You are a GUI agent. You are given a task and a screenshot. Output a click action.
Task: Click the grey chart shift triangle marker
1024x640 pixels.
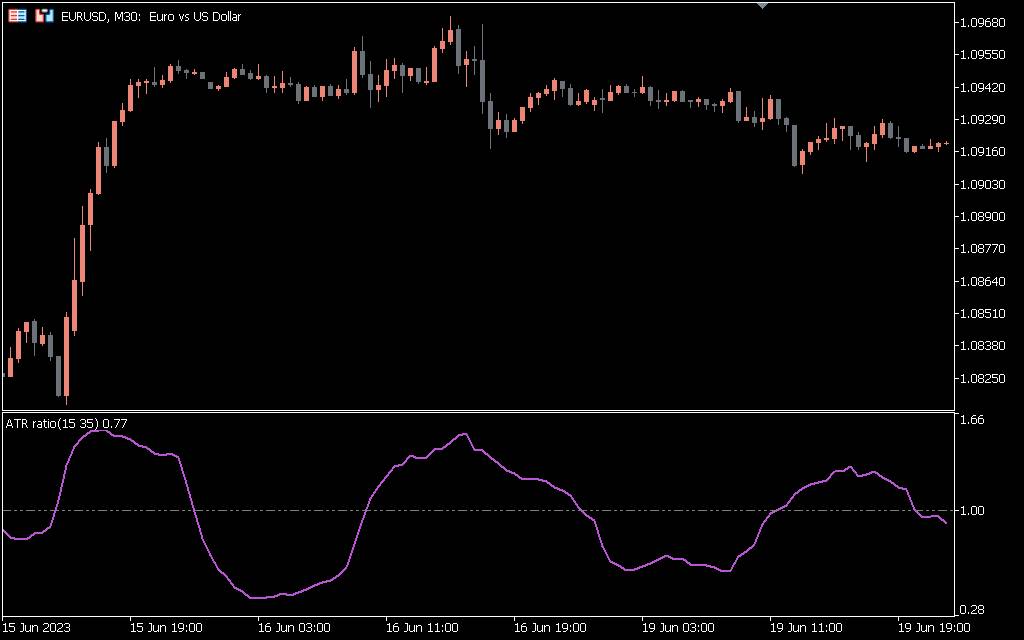click(x=762, y=5)
